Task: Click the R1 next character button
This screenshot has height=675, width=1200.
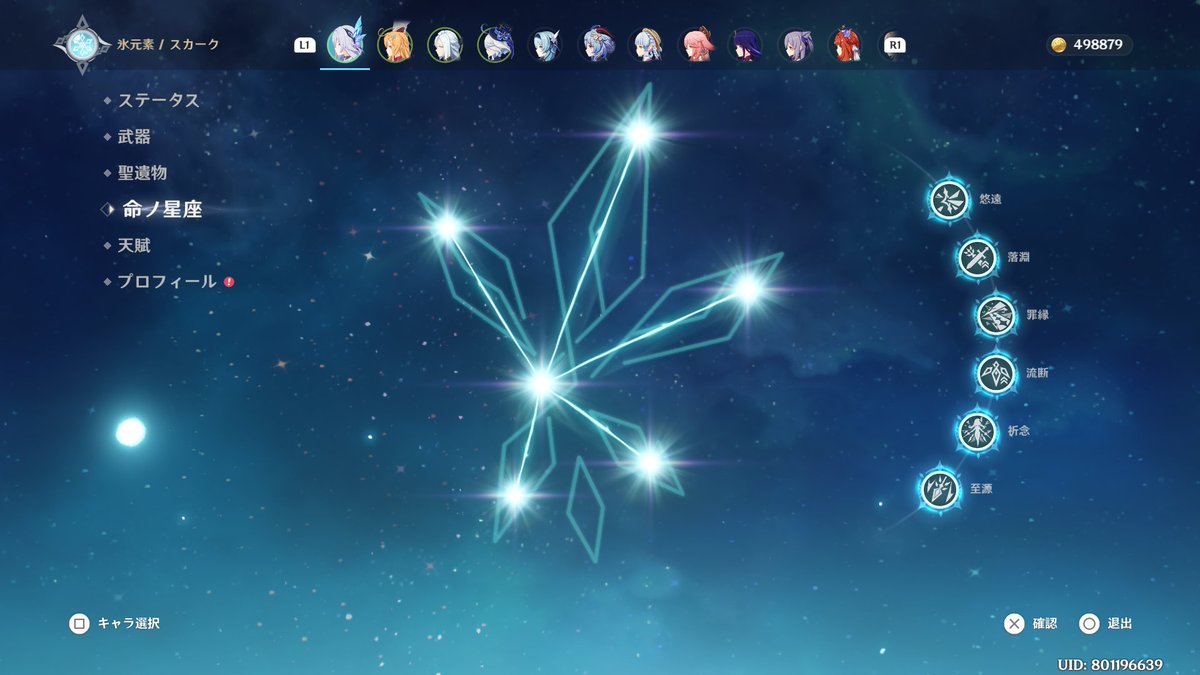Action: 895,45
